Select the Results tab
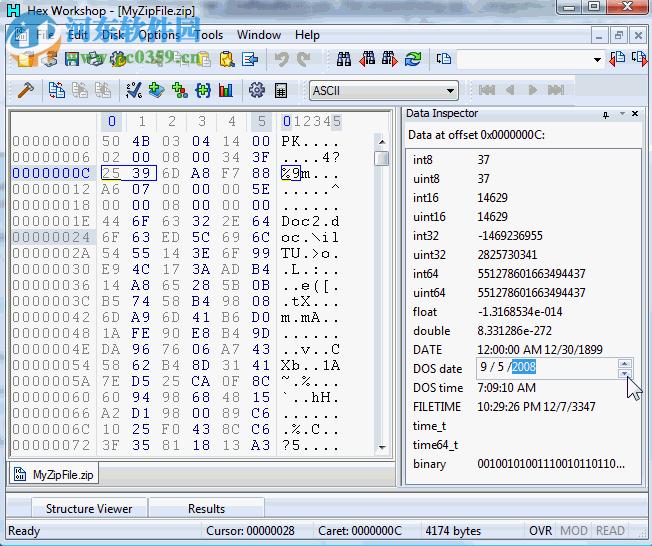Screen dimensions: 652x546 [206, 509]
